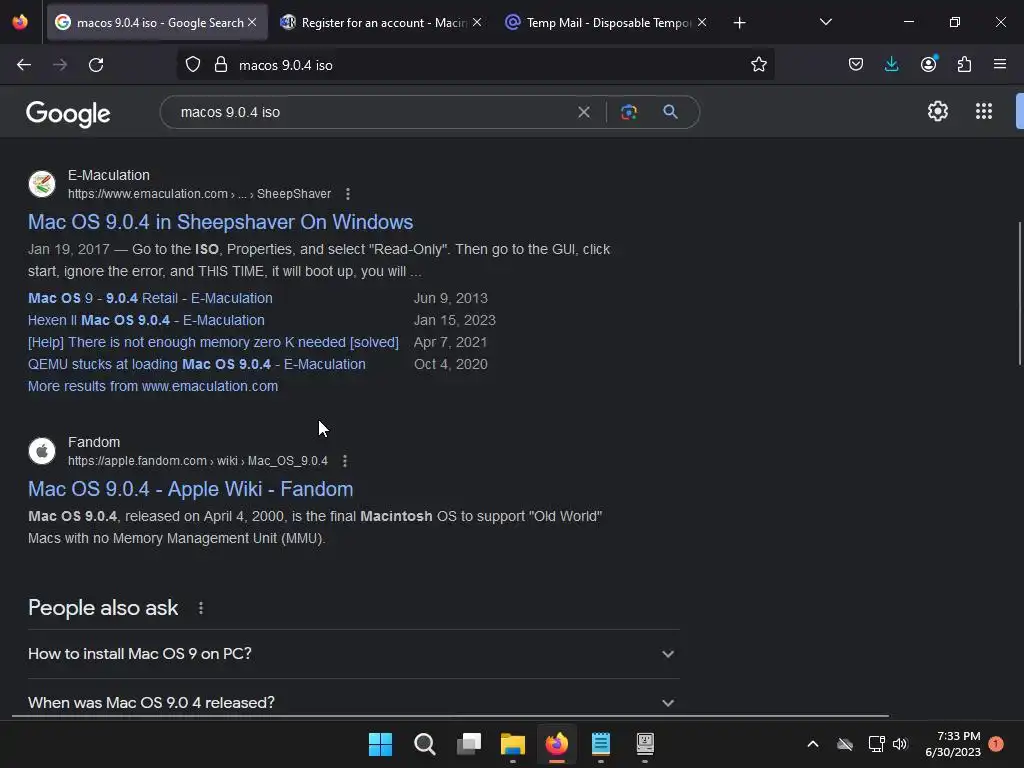Open the Firefox account icon
The height and width of the screenshot is (768, 1024).
(x=928, y=64)
